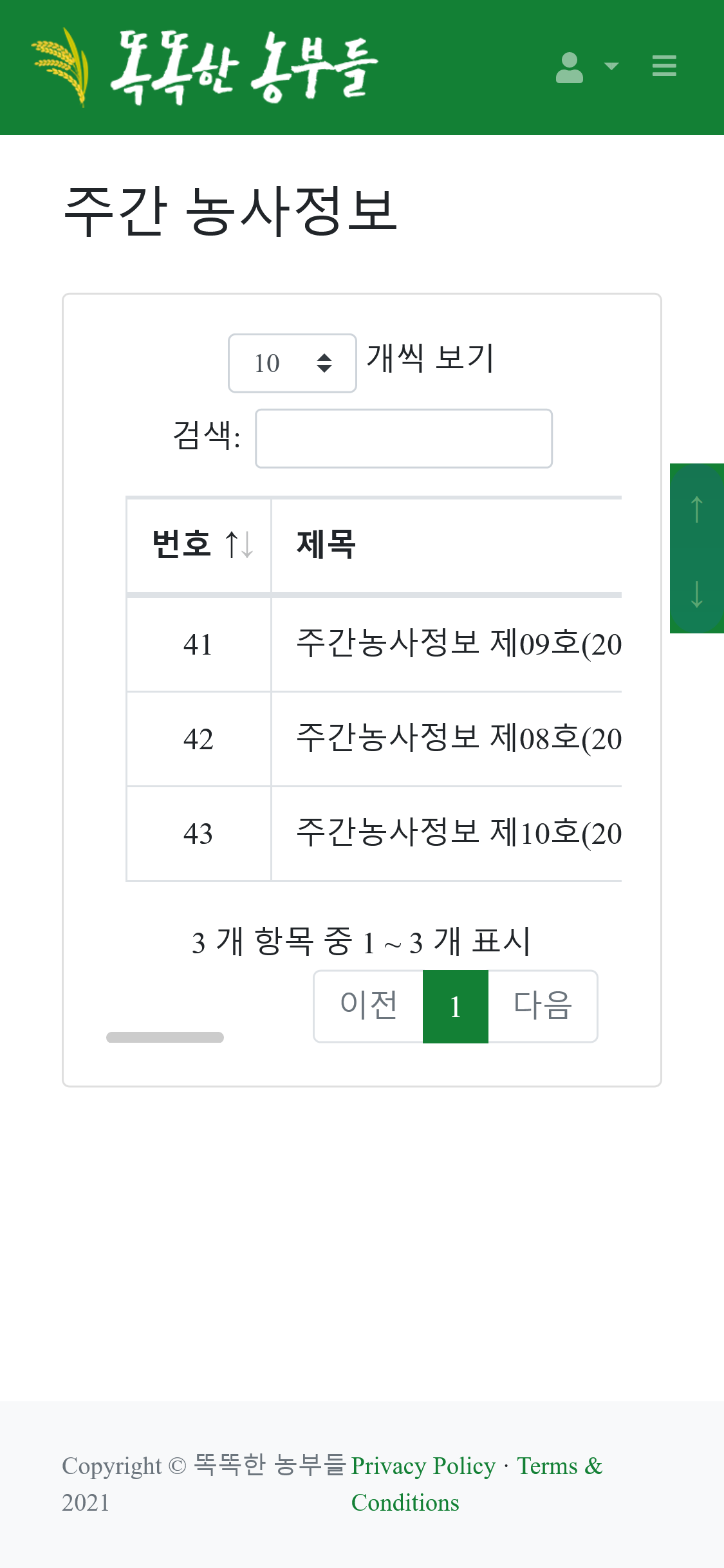Open 주간농사정보 제10호 article

pyautogui.click(x=458, y=833)
